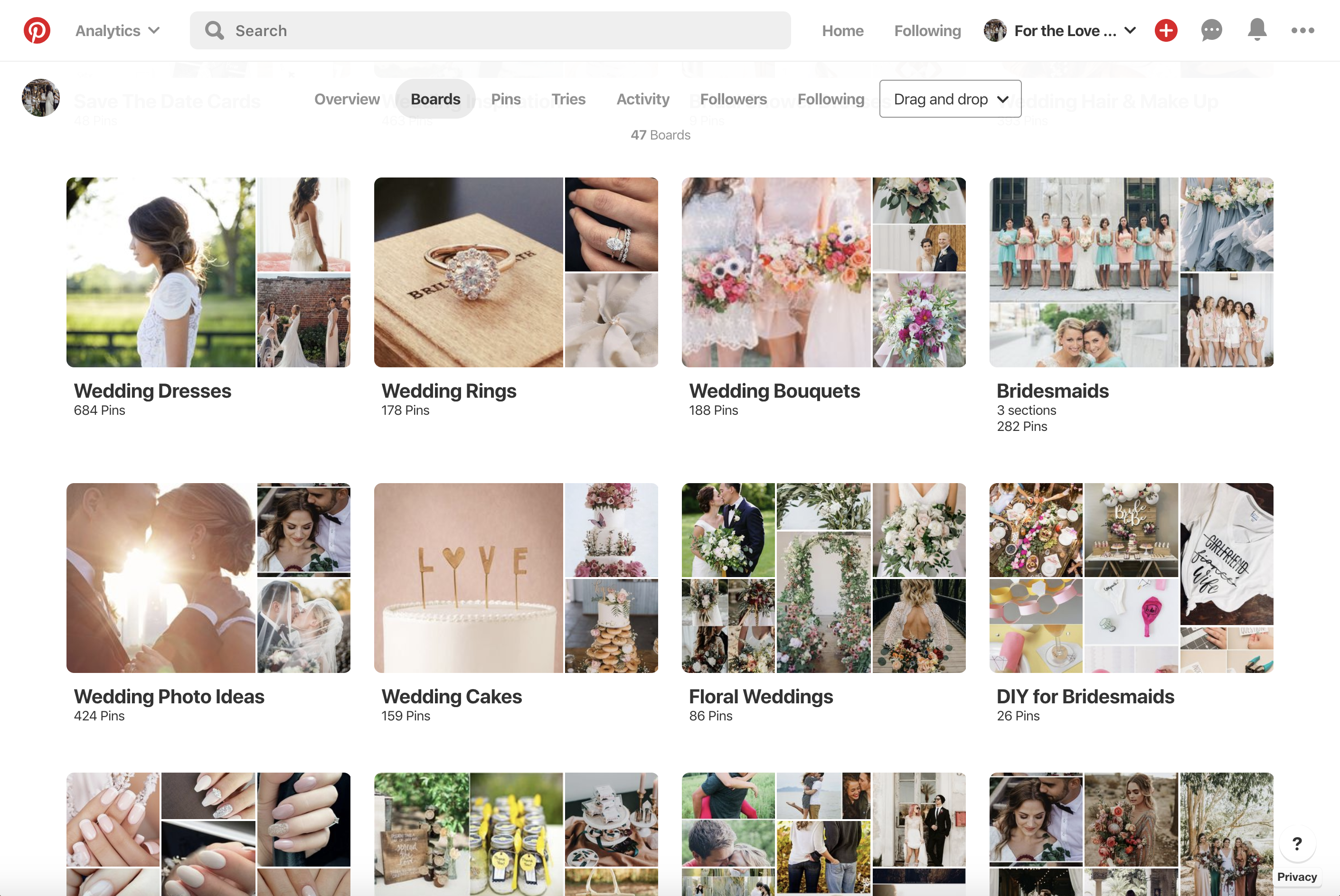Click the Bridesmaids board title
The height and width of the screenshot is (896, 1340).
coord(1052,391)
